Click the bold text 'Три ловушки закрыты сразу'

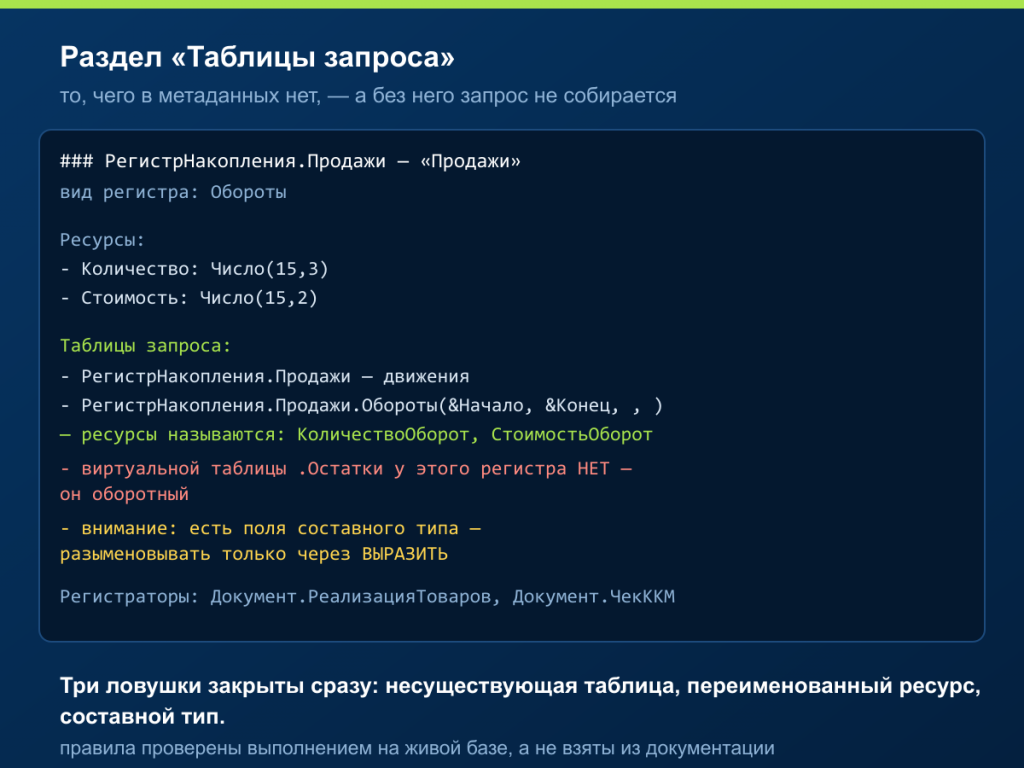point(219,686)
